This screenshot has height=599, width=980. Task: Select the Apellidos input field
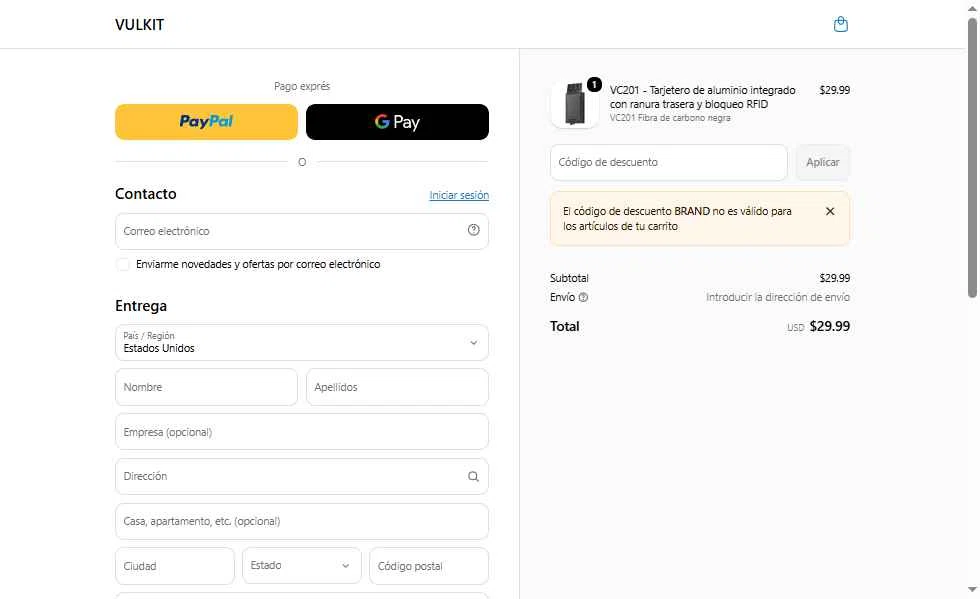click(398, 387)
